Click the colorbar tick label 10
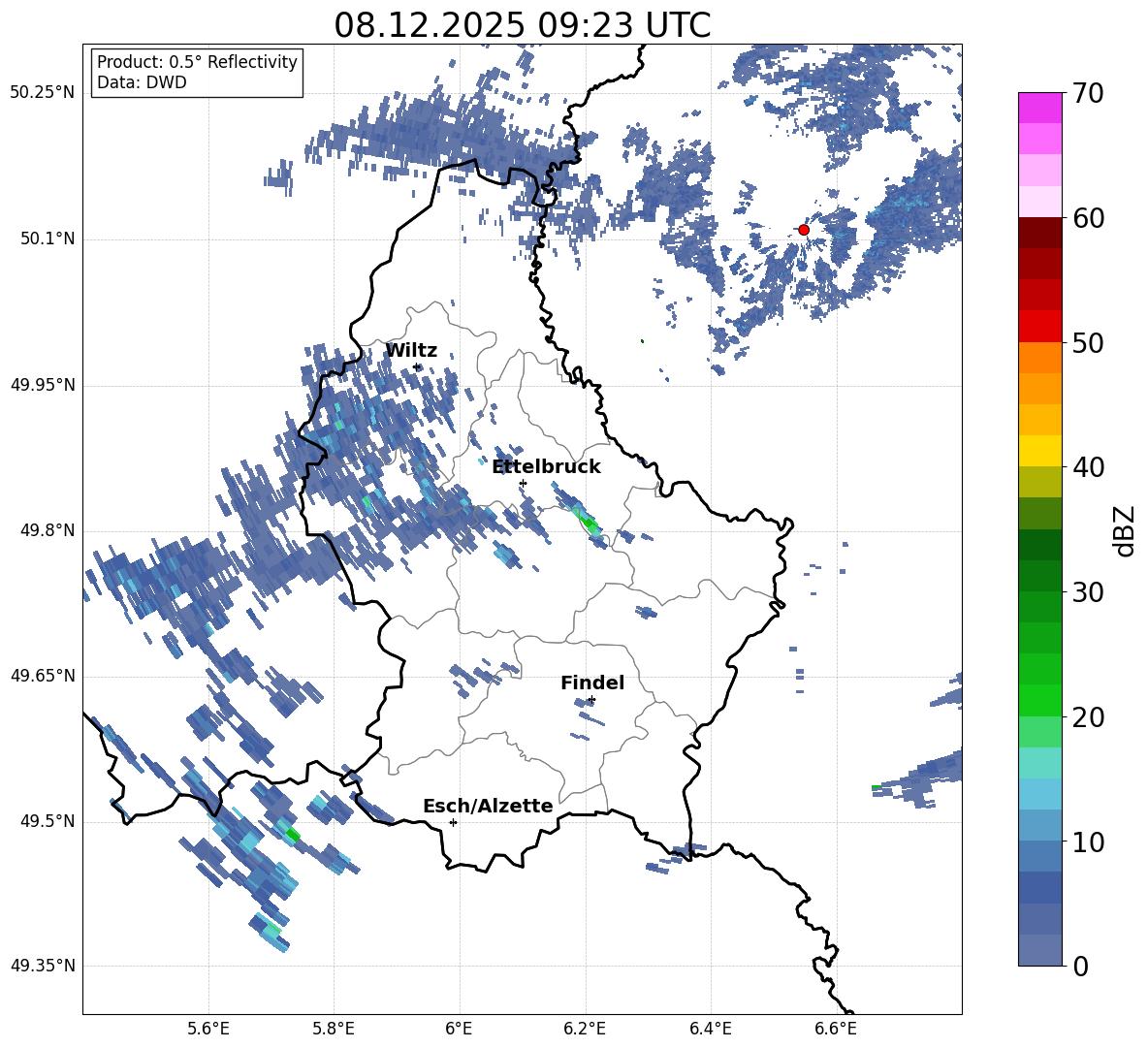1148x1048 pixels. pos(1088,842)
